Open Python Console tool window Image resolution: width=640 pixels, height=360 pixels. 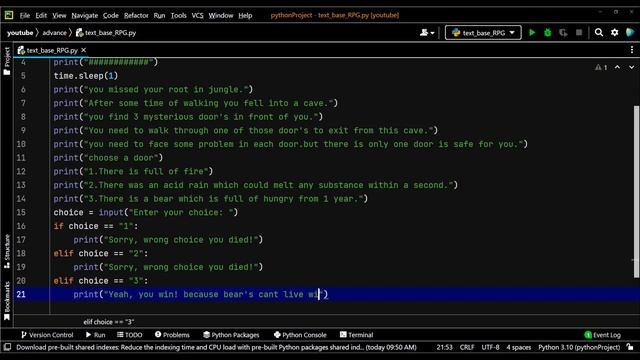300,335
